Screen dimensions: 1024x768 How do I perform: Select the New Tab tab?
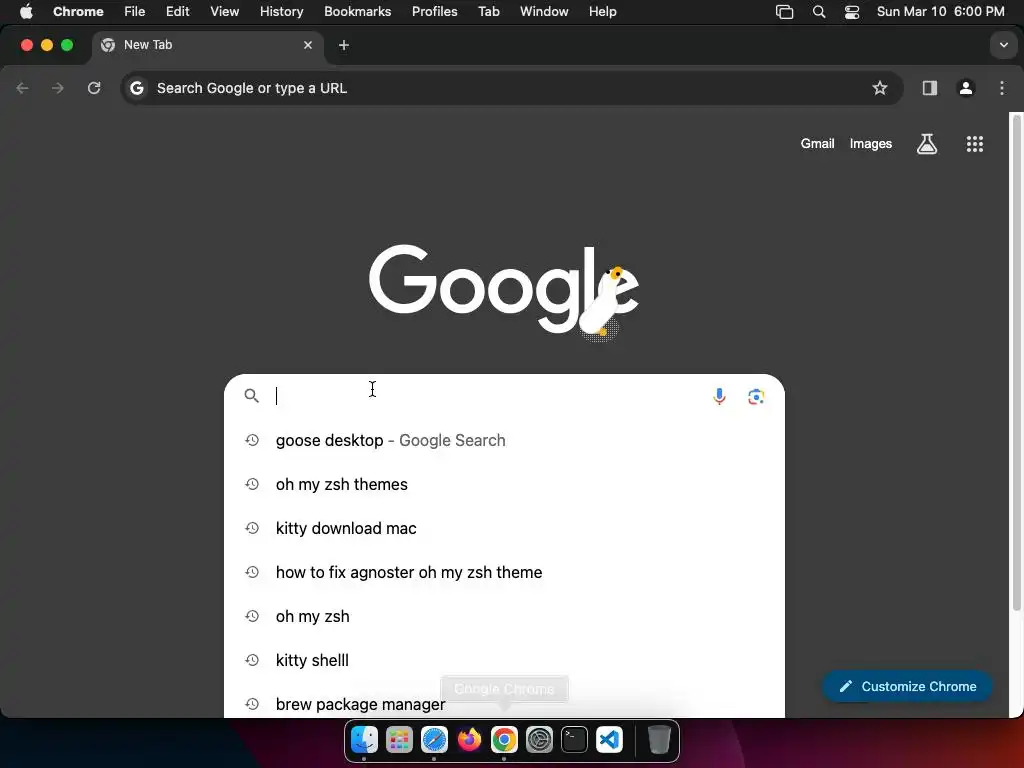208,45
